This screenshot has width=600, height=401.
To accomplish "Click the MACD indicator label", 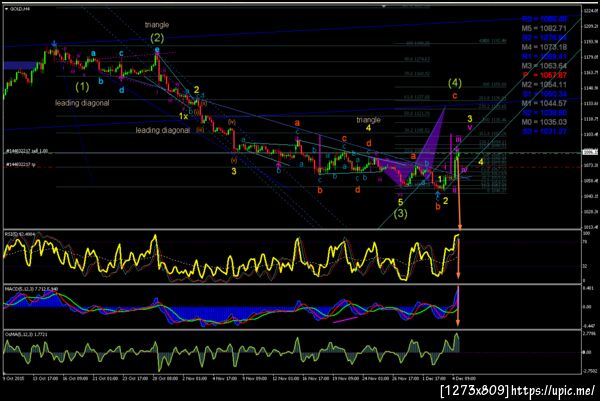I will point(31,288).
